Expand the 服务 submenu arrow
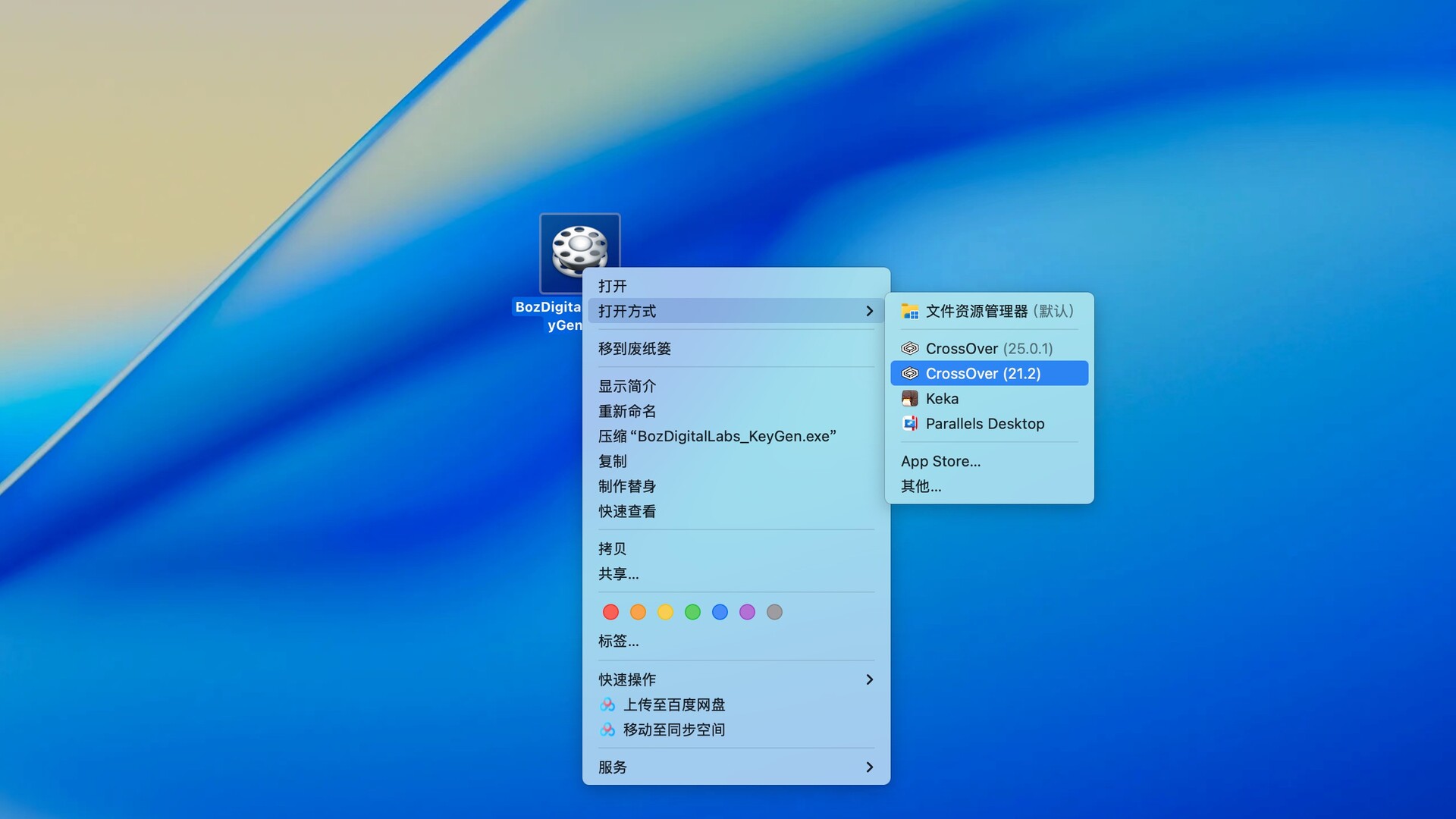The image size is (1456, 819). pos(870,767)
